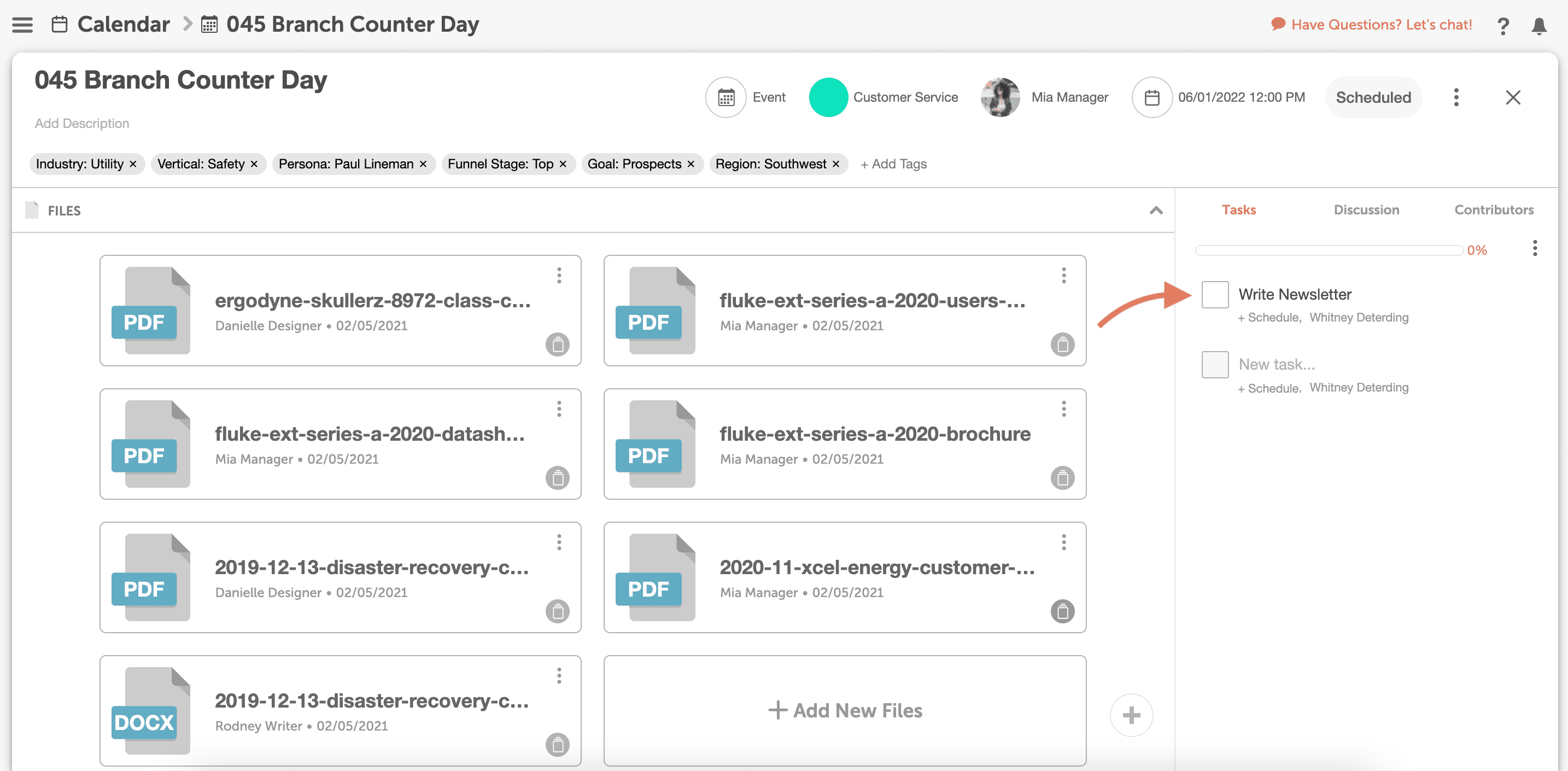The height and width of the screenshot is (771, 1568).
Task: Open options menu on fluke-ext-series brochure card
Action: click(1063, 408)
